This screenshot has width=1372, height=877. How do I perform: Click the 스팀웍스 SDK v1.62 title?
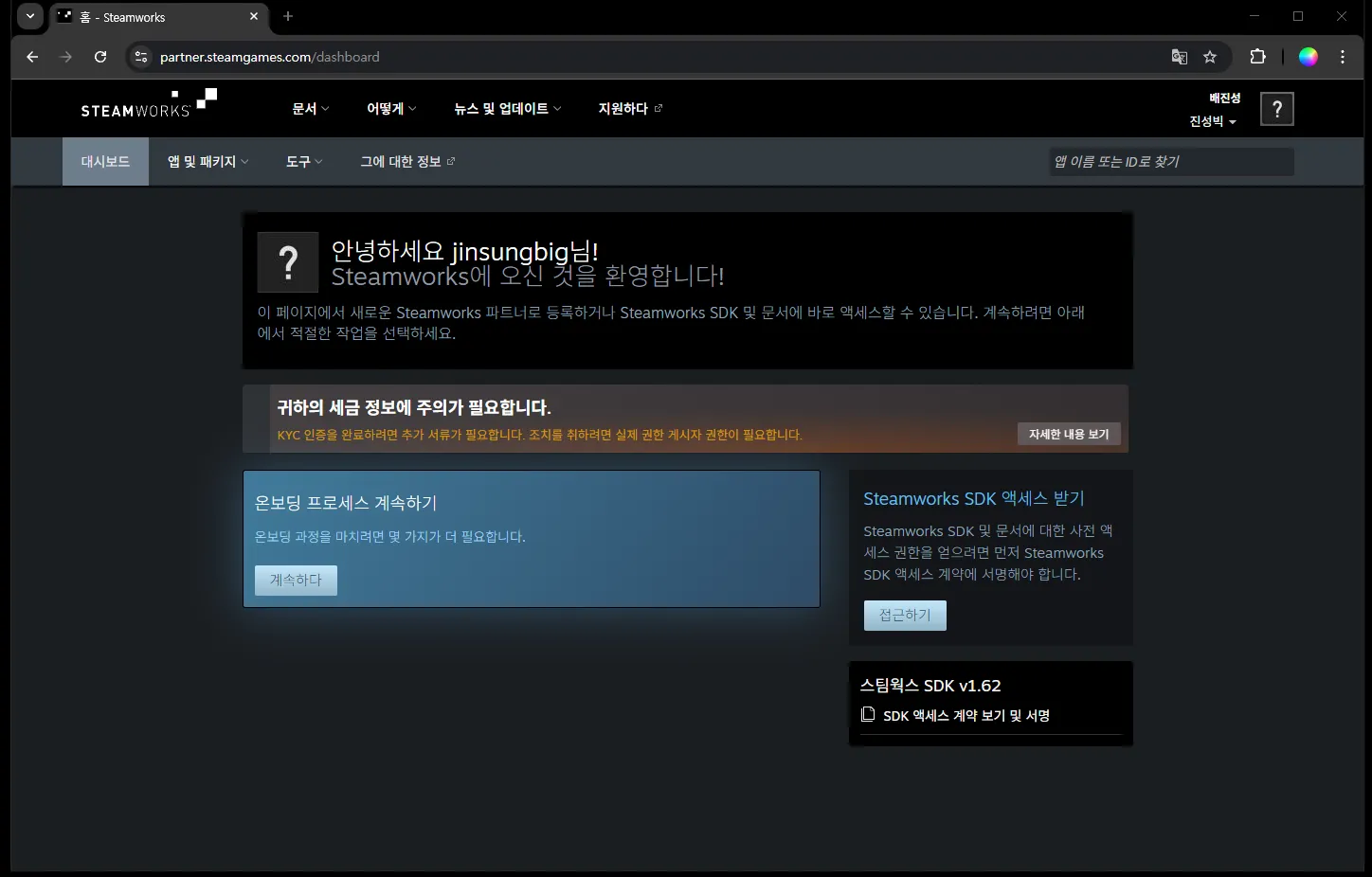930,686
